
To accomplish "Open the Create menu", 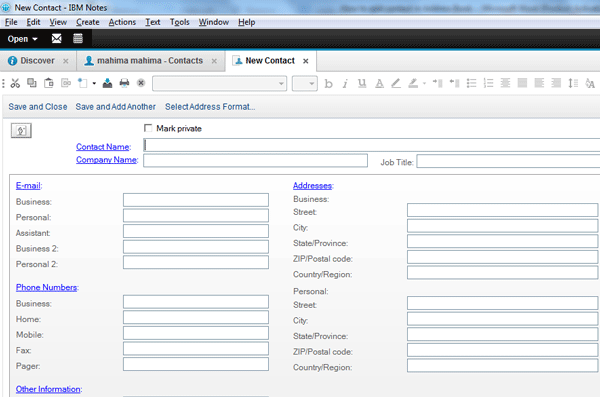I will pos(88,22).
